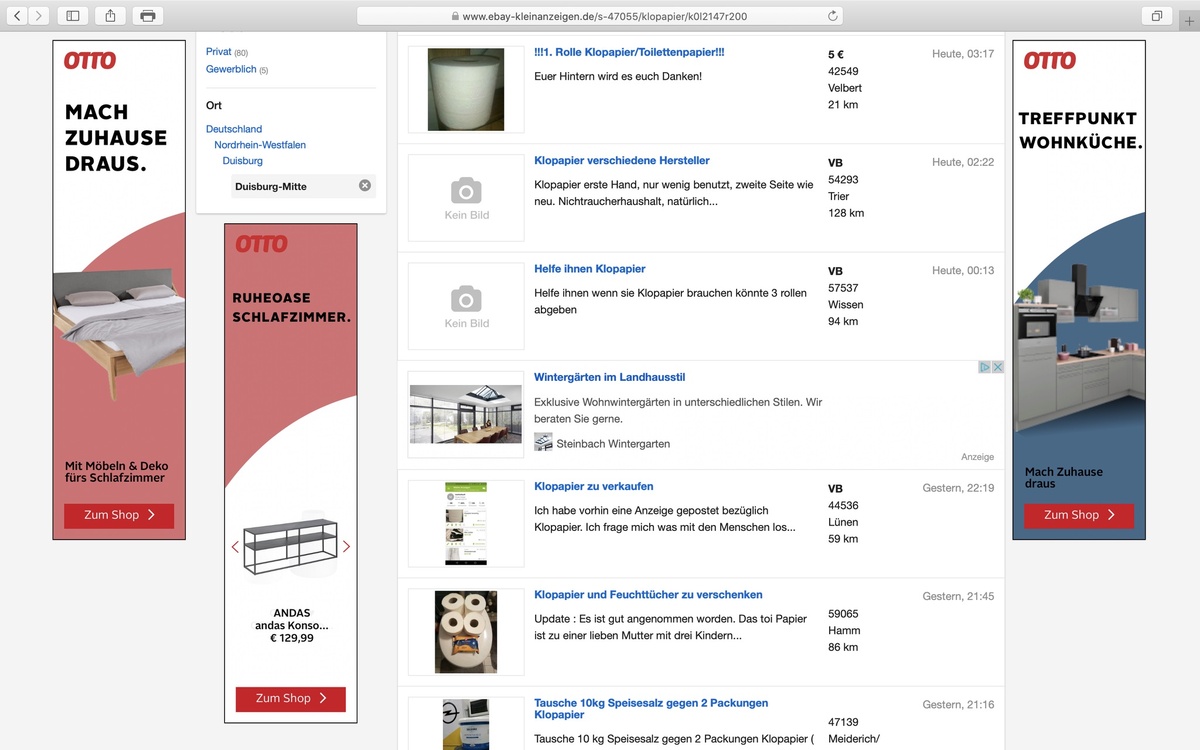The image size is (1200, 750).
Task: Click Safari forward navigation arrow
Action: tap(39, 16)
